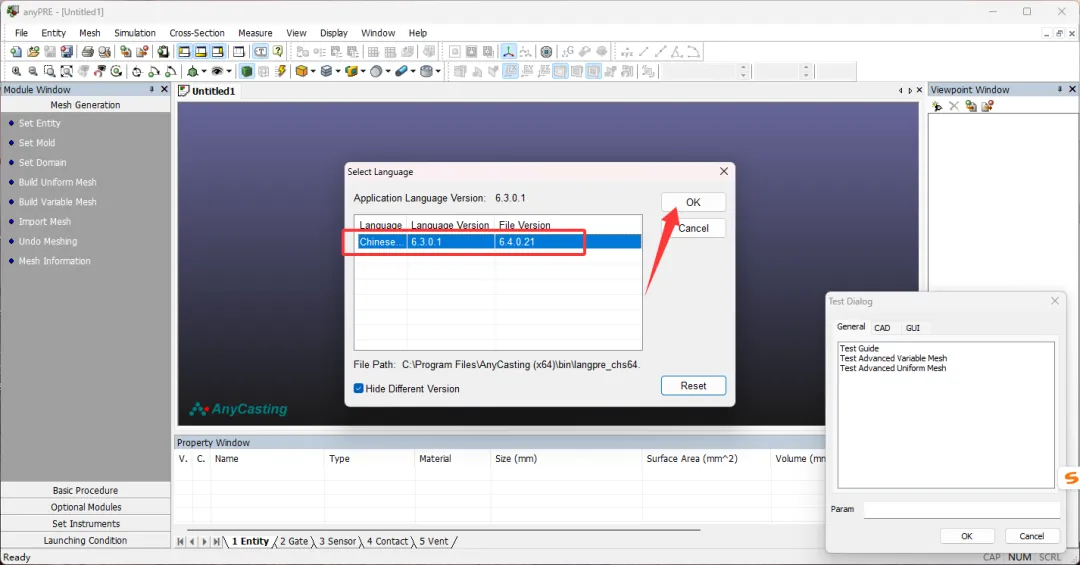
Task: Open the Entity menu
Action: click(53, 33)
